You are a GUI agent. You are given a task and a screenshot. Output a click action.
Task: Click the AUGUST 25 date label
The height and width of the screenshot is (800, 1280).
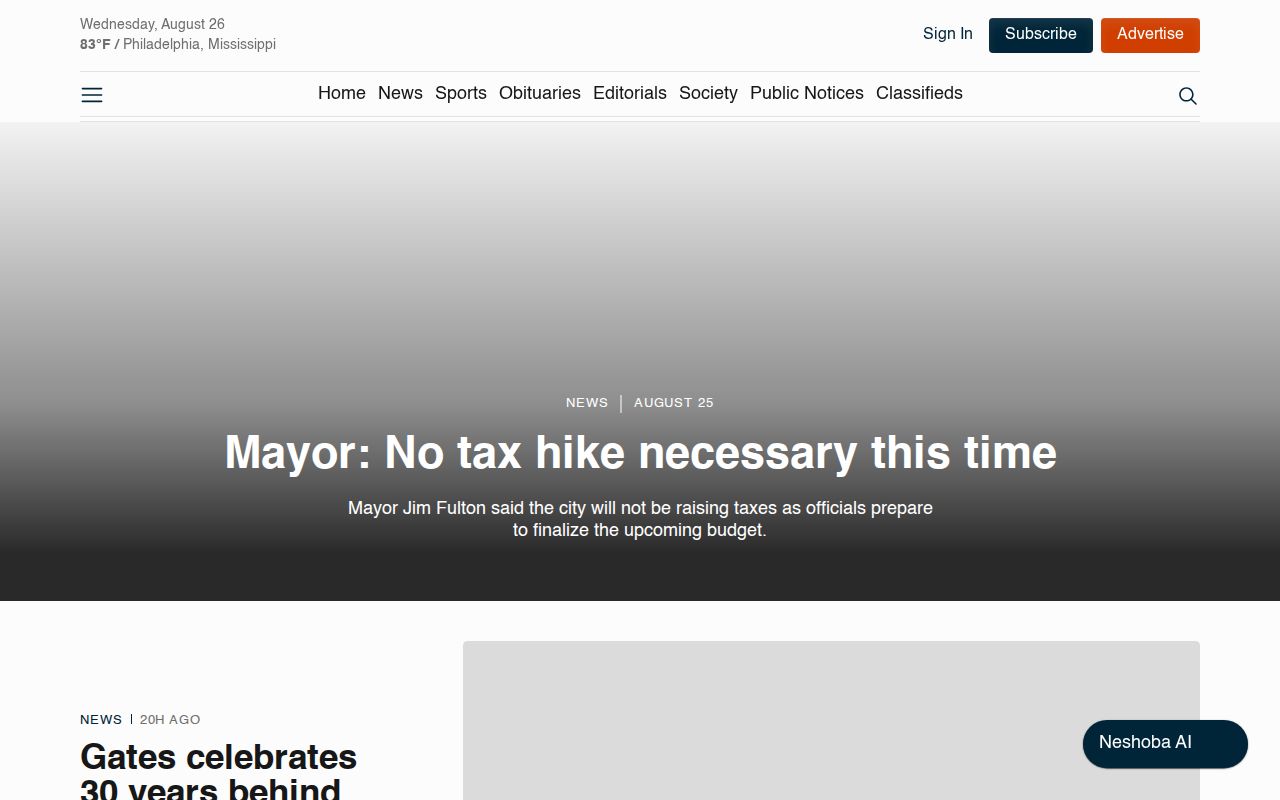click(x=674, y=403)
